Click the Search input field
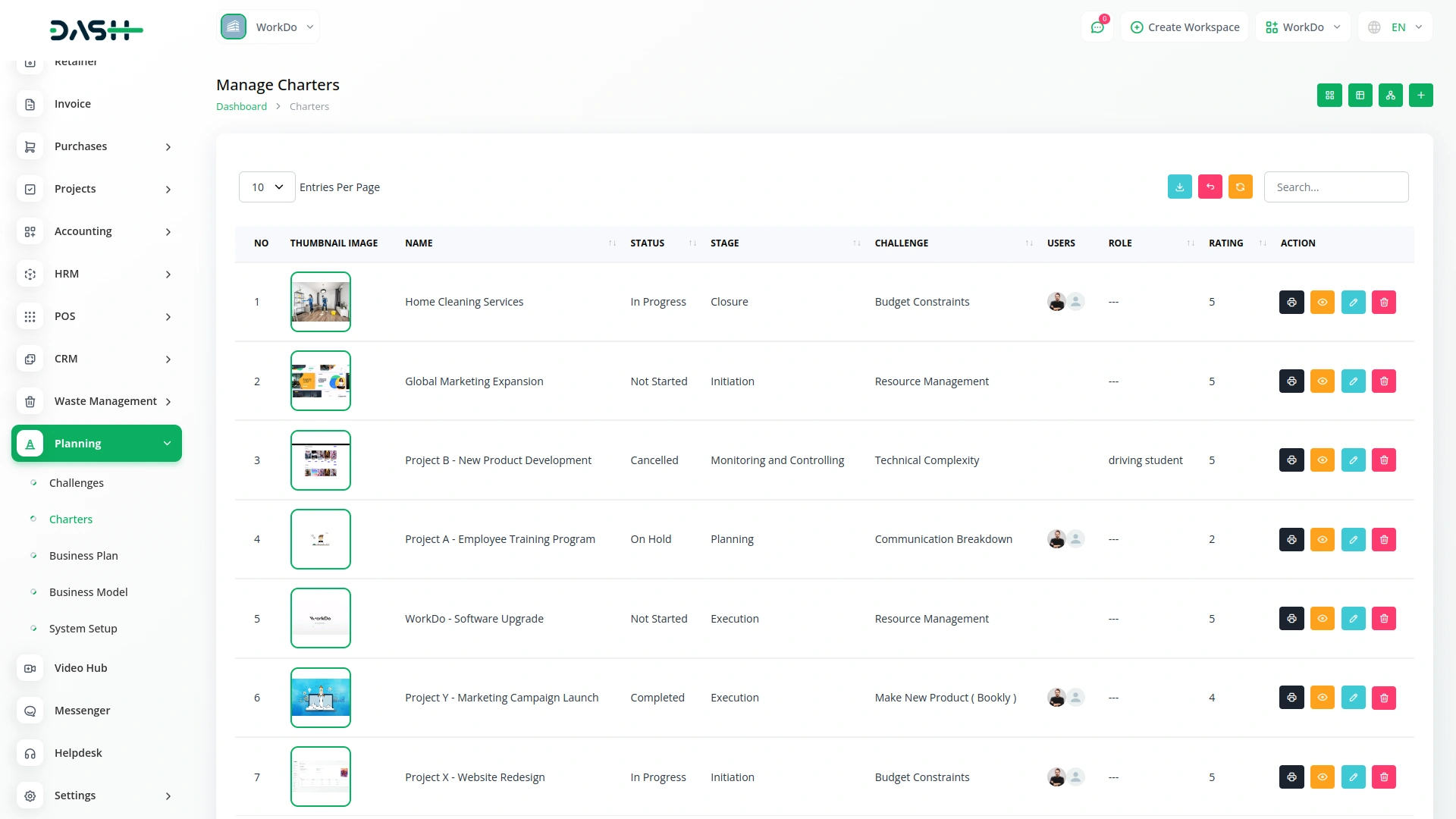This screenshot has height=819, width=1456. click(x=1335, y=187)
